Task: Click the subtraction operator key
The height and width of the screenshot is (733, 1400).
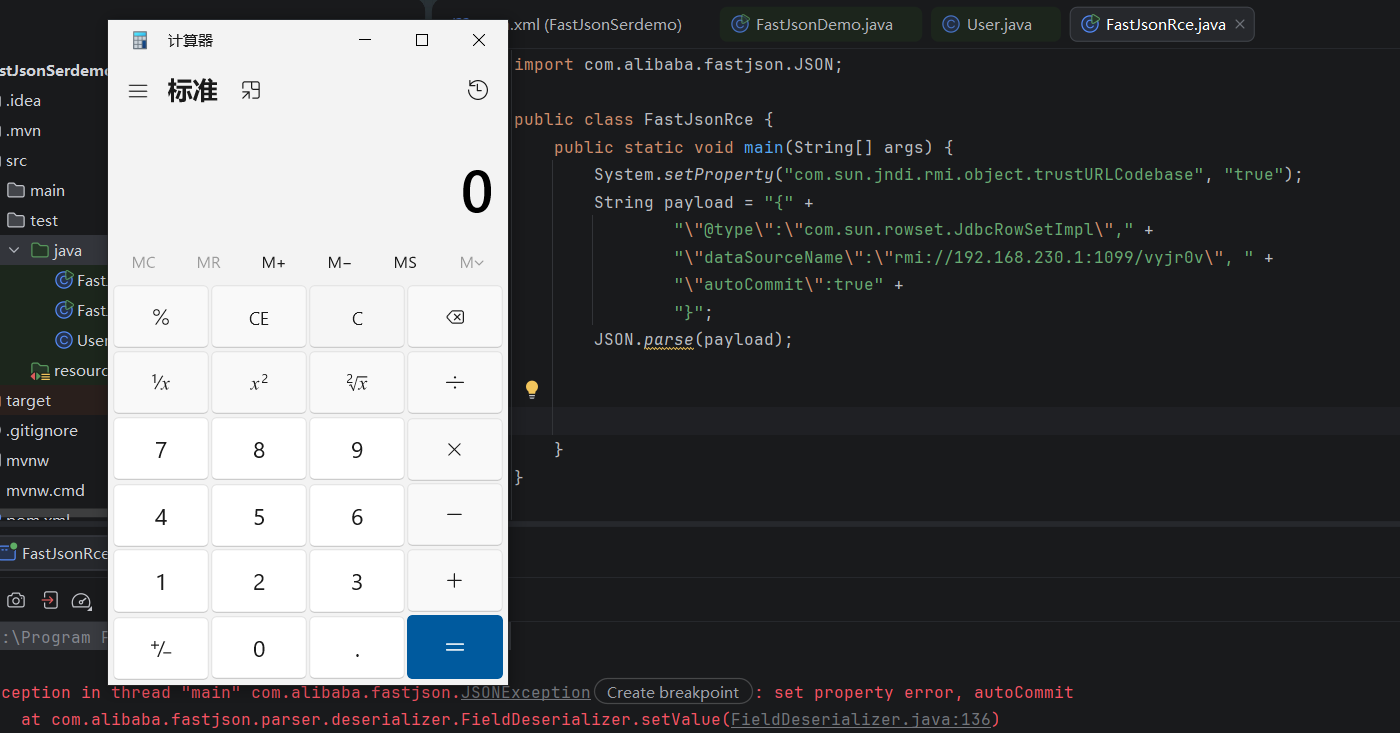Action: 455,515
